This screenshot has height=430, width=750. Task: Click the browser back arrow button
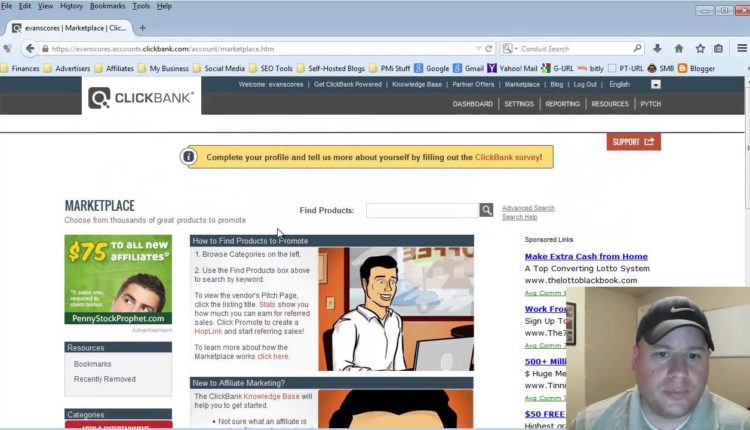[30, 48]
